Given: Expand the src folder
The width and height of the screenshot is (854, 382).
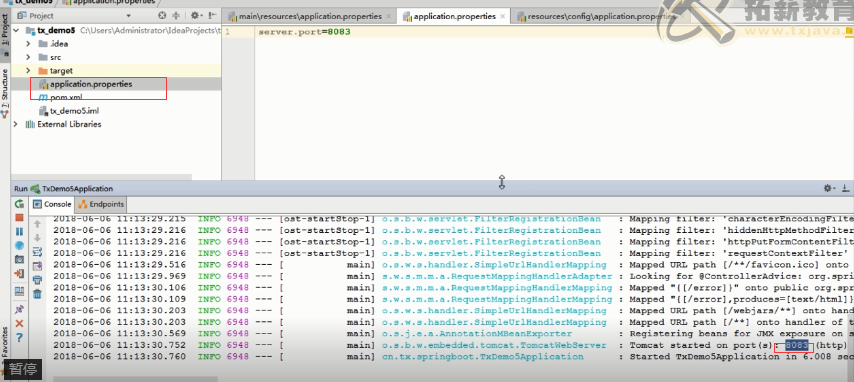Looking at the screenshot, I should 28,57.
